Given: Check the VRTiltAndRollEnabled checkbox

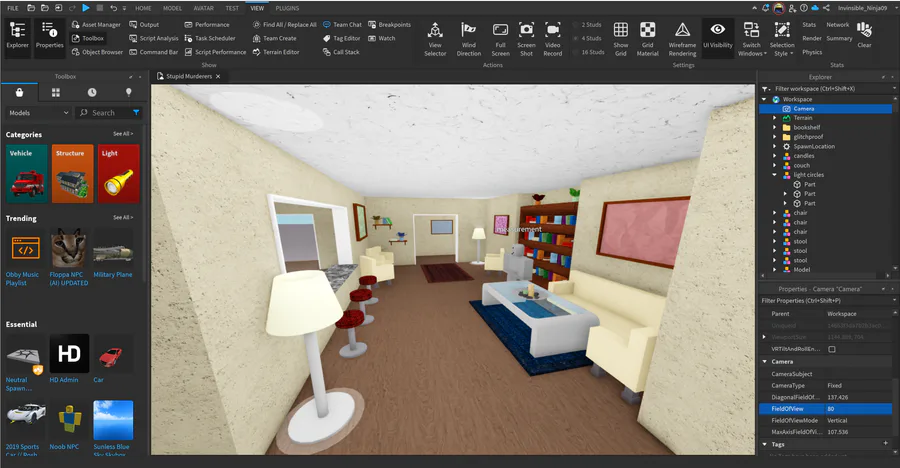Looking at the screenshot, I should click(832, 349).
